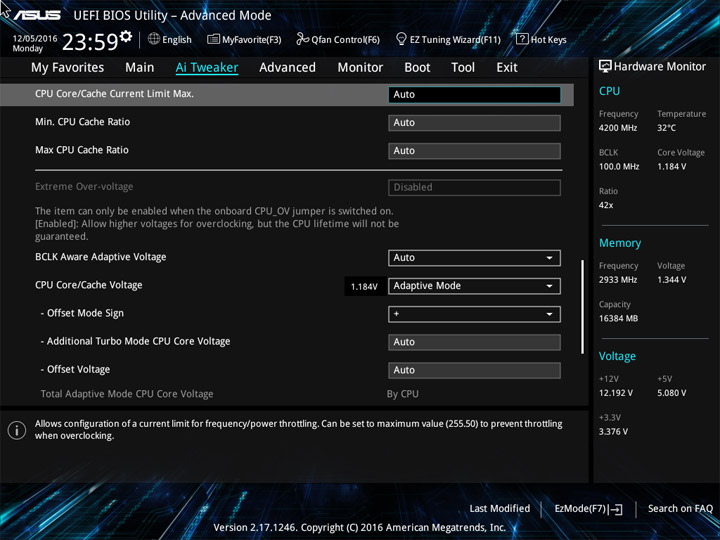Click Min. CPU Cache Ratio value field
Viewport: 720px width, 540px height.
point(474,123)
